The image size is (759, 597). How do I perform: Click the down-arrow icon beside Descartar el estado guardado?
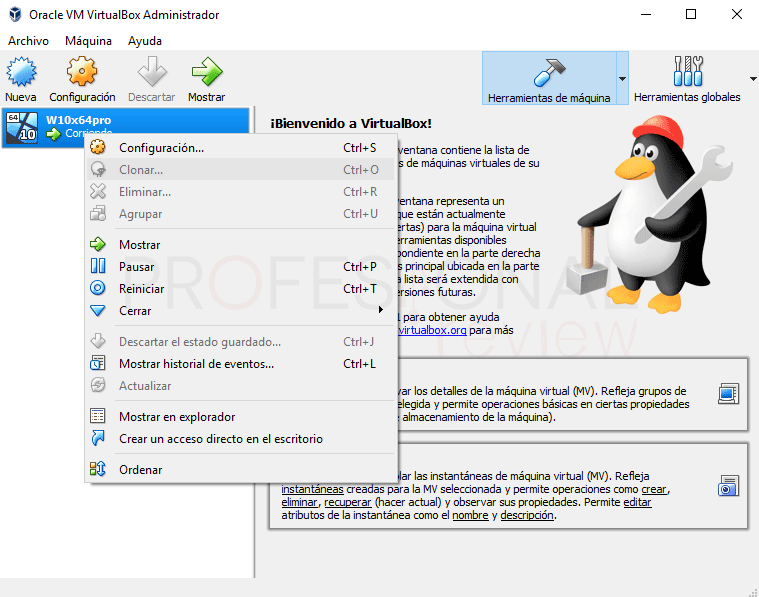point(98,341)
